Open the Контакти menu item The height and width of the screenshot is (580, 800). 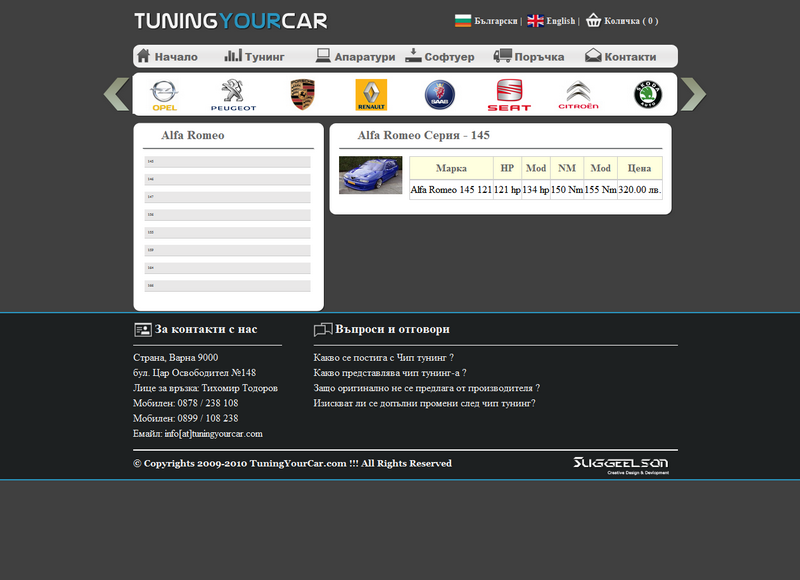pos(631,57)
